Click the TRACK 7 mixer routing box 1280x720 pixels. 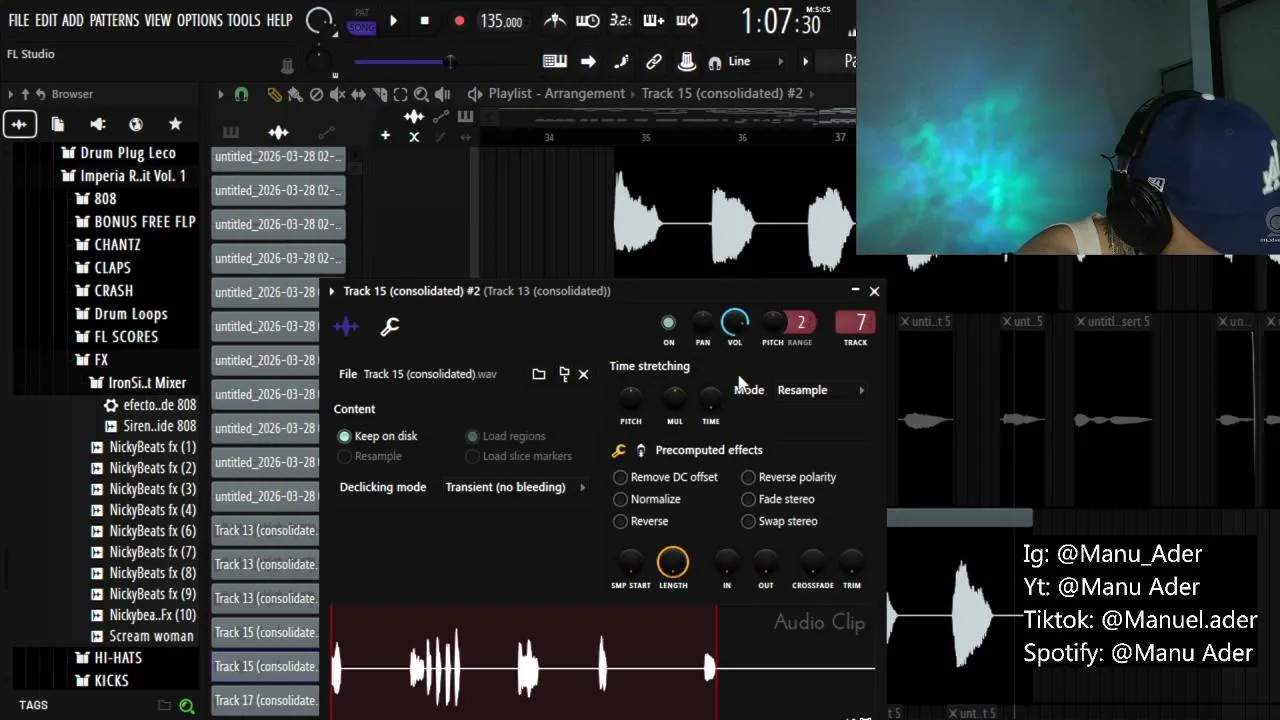[x=856, y=322]
